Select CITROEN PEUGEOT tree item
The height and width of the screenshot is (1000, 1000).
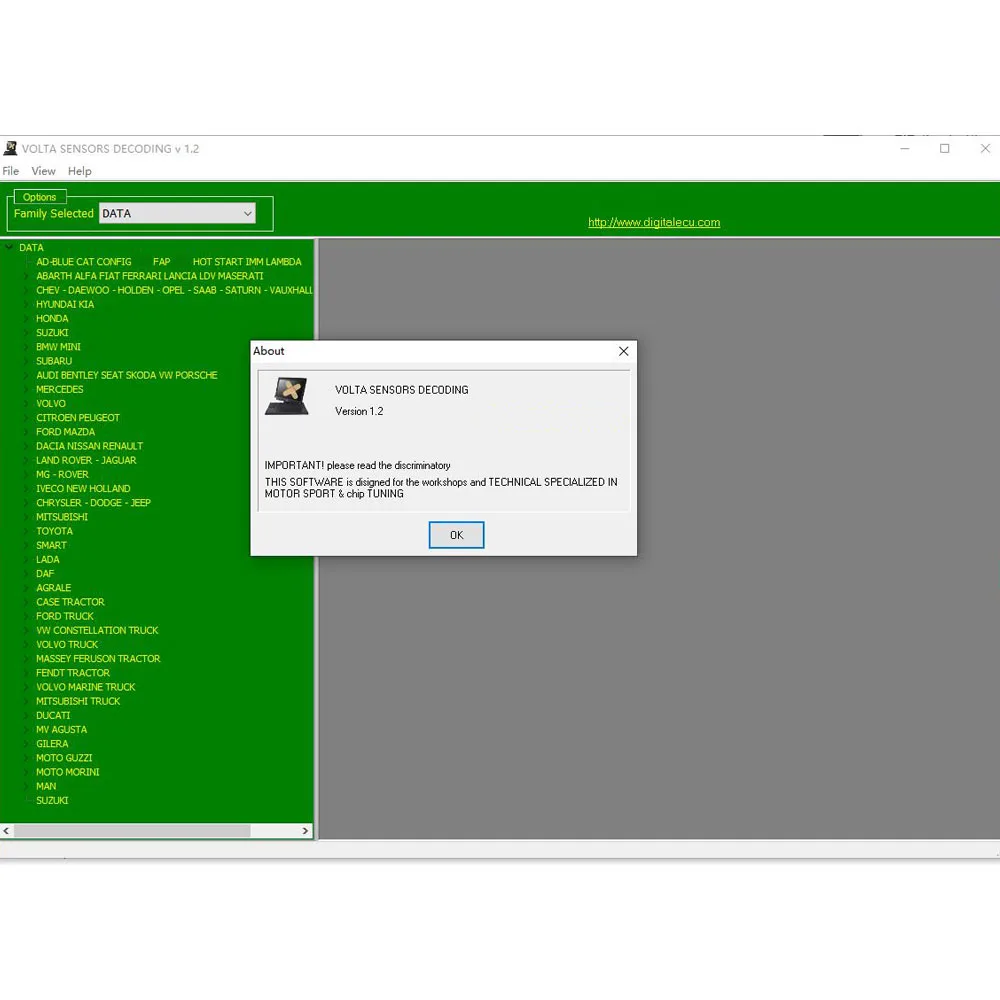coord(78,418)
